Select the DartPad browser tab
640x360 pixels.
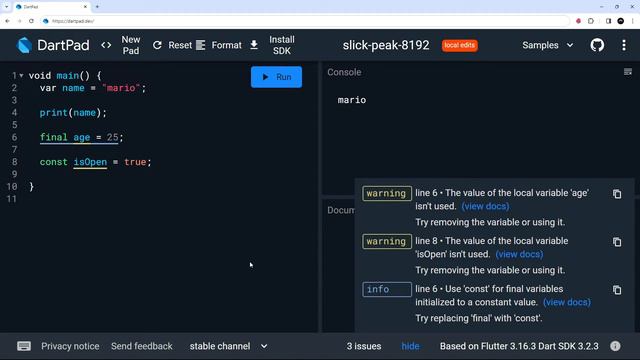coord(50,7)
